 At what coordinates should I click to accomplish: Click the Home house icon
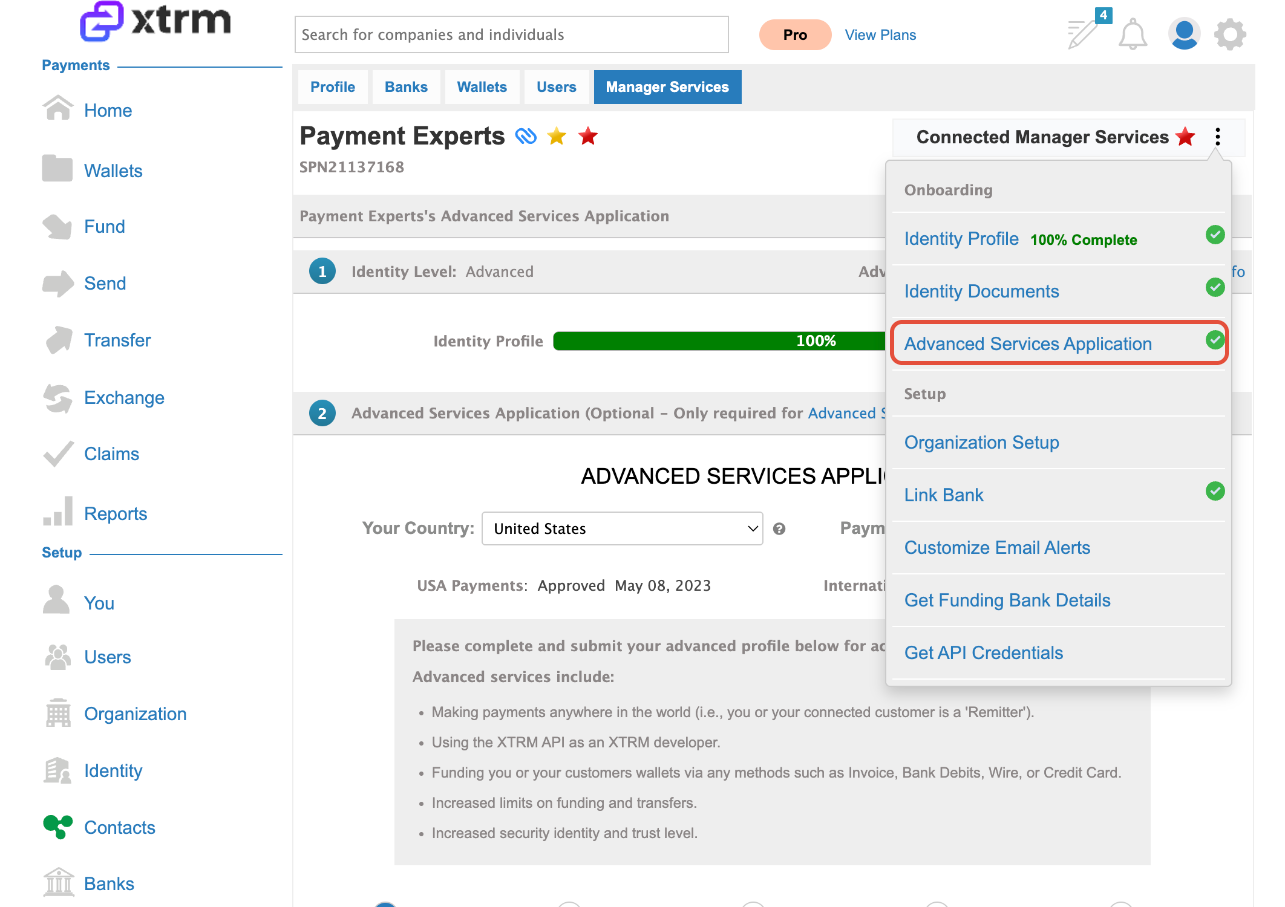tap(58, 108)
